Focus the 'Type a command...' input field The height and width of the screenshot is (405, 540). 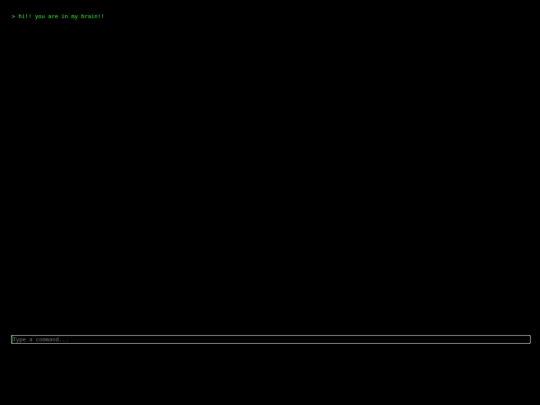[x=271, y=340]
